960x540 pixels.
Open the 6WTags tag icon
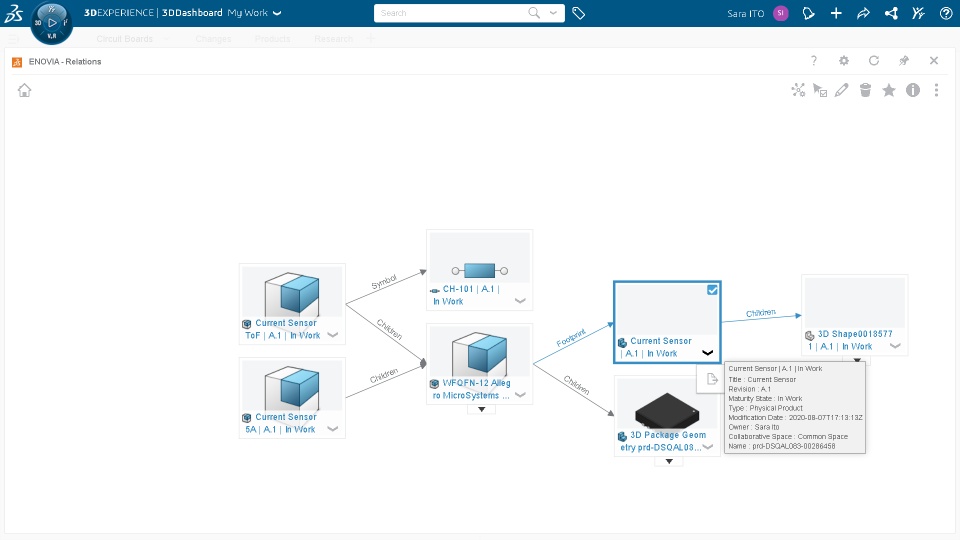pos(579,13)
